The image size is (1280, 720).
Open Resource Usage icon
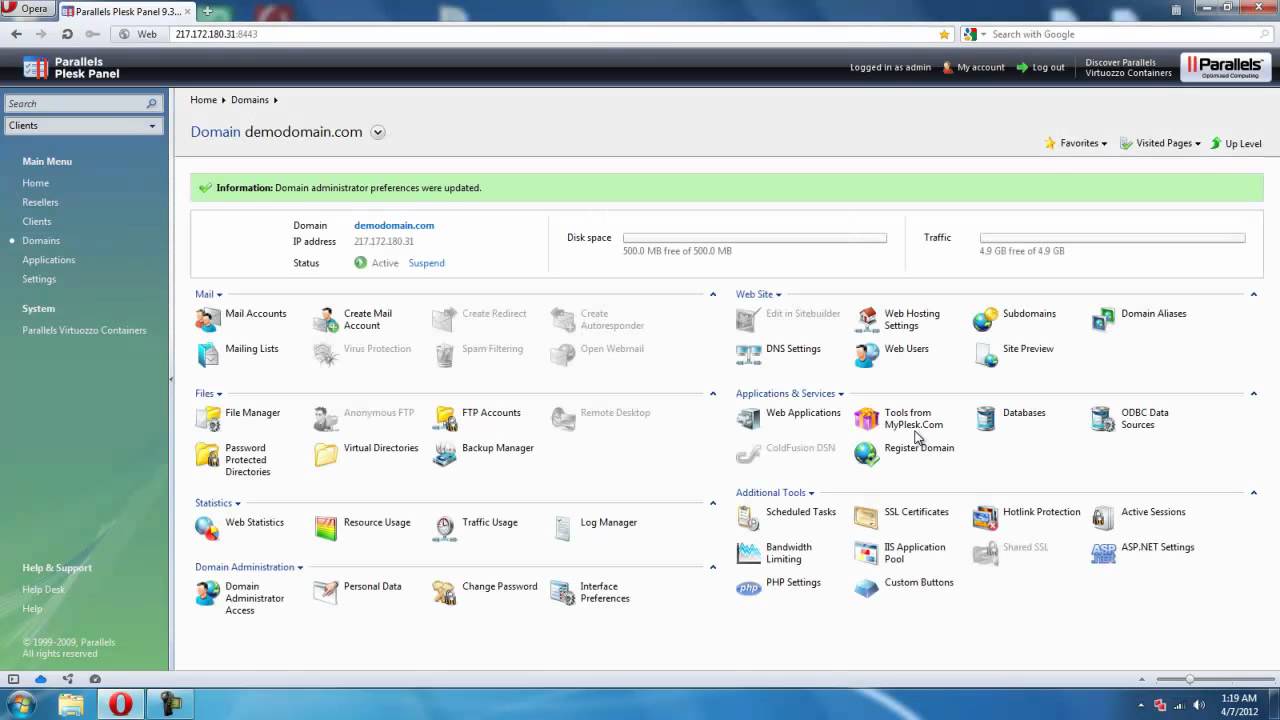pos(326,528)
